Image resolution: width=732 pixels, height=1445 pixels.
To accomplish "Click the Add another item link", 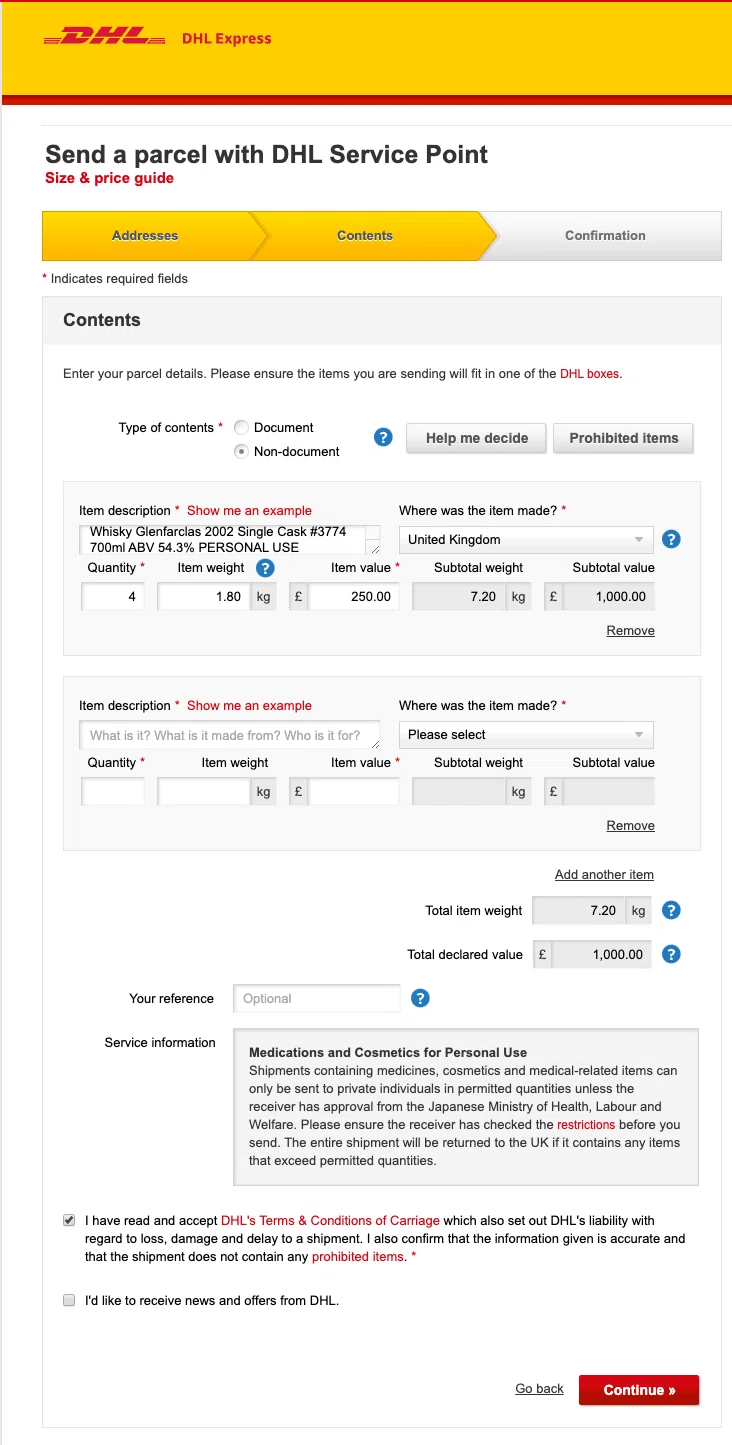I will [604, 875].
